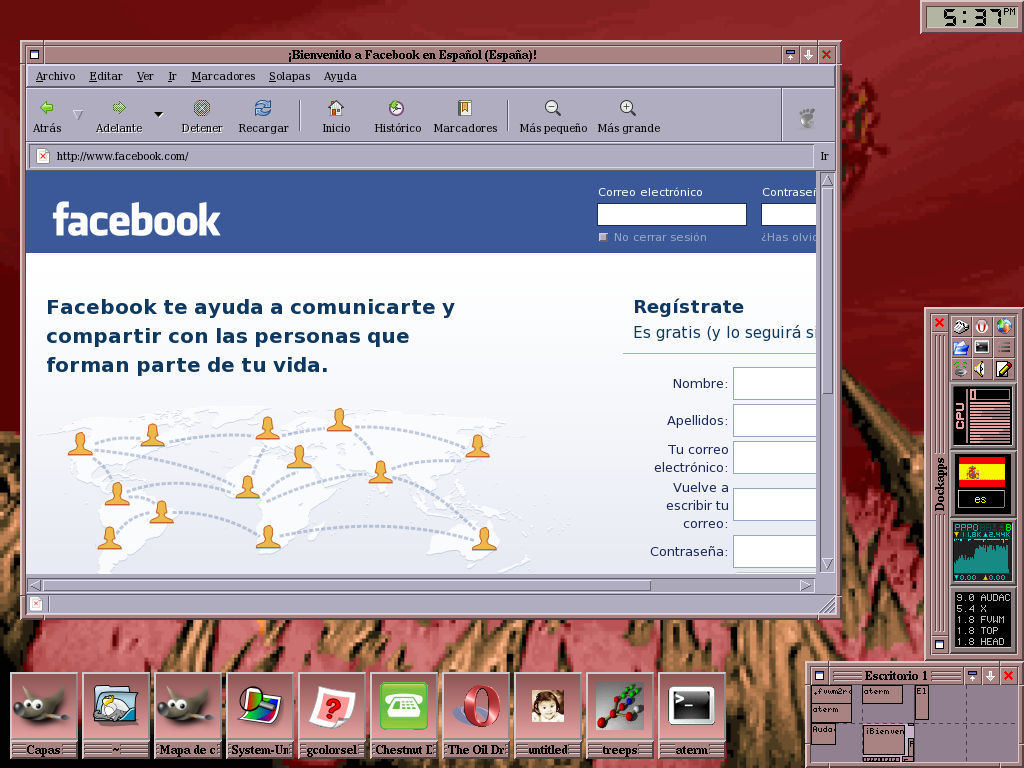Restore the Mapa de c GIMP icon
The image size is (1024, 768).
[187, 707]
